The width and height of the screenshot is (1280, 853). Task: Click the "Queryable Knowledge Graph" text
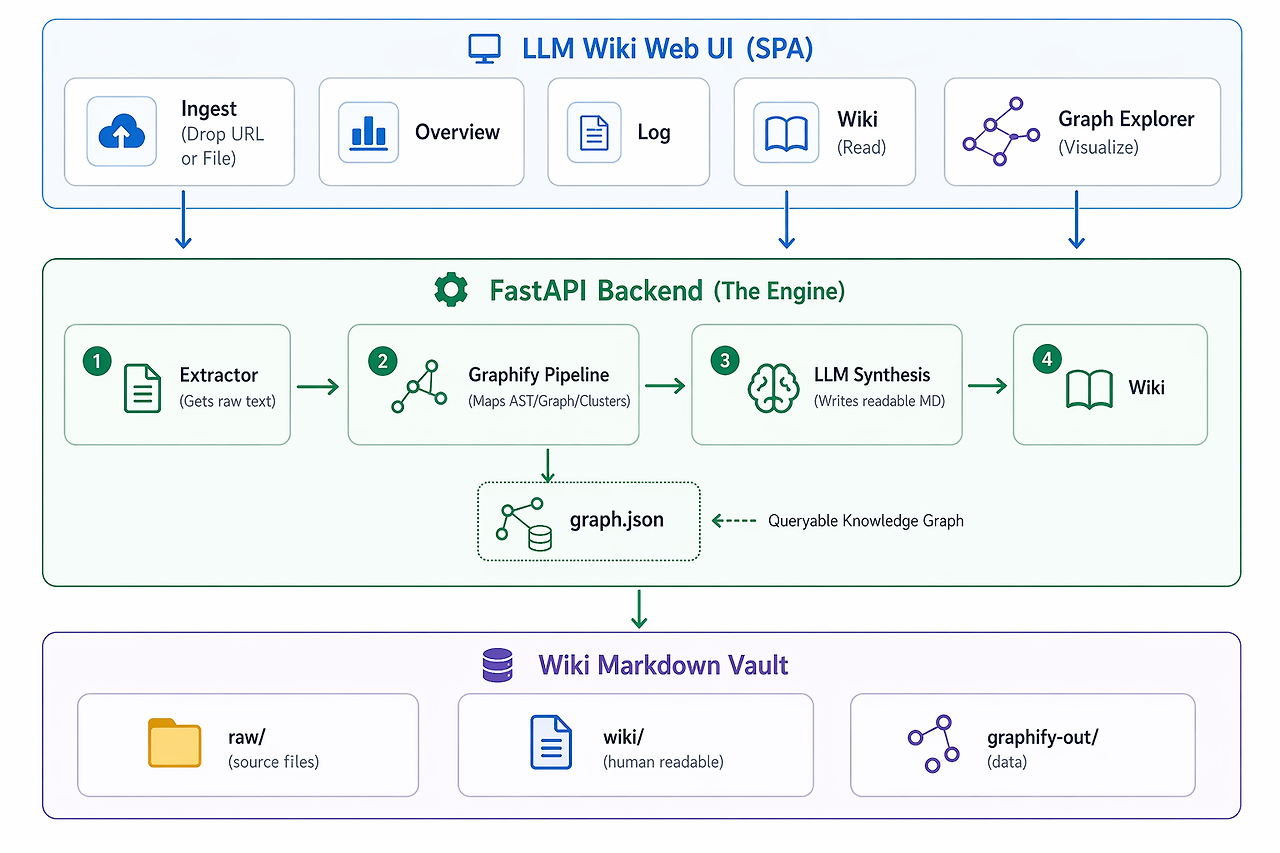[x=866, y=521]
